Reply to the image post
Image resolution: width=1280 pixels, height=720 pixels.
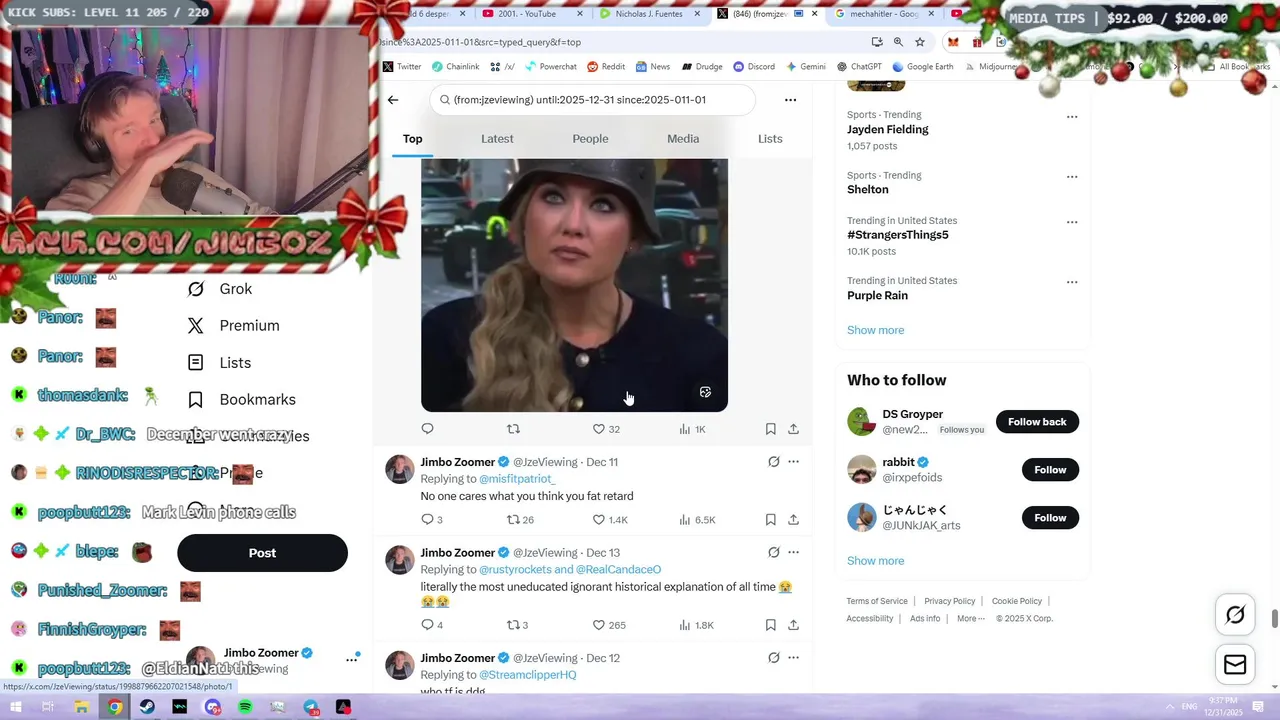pyautogui.click(x=427, y=429)
